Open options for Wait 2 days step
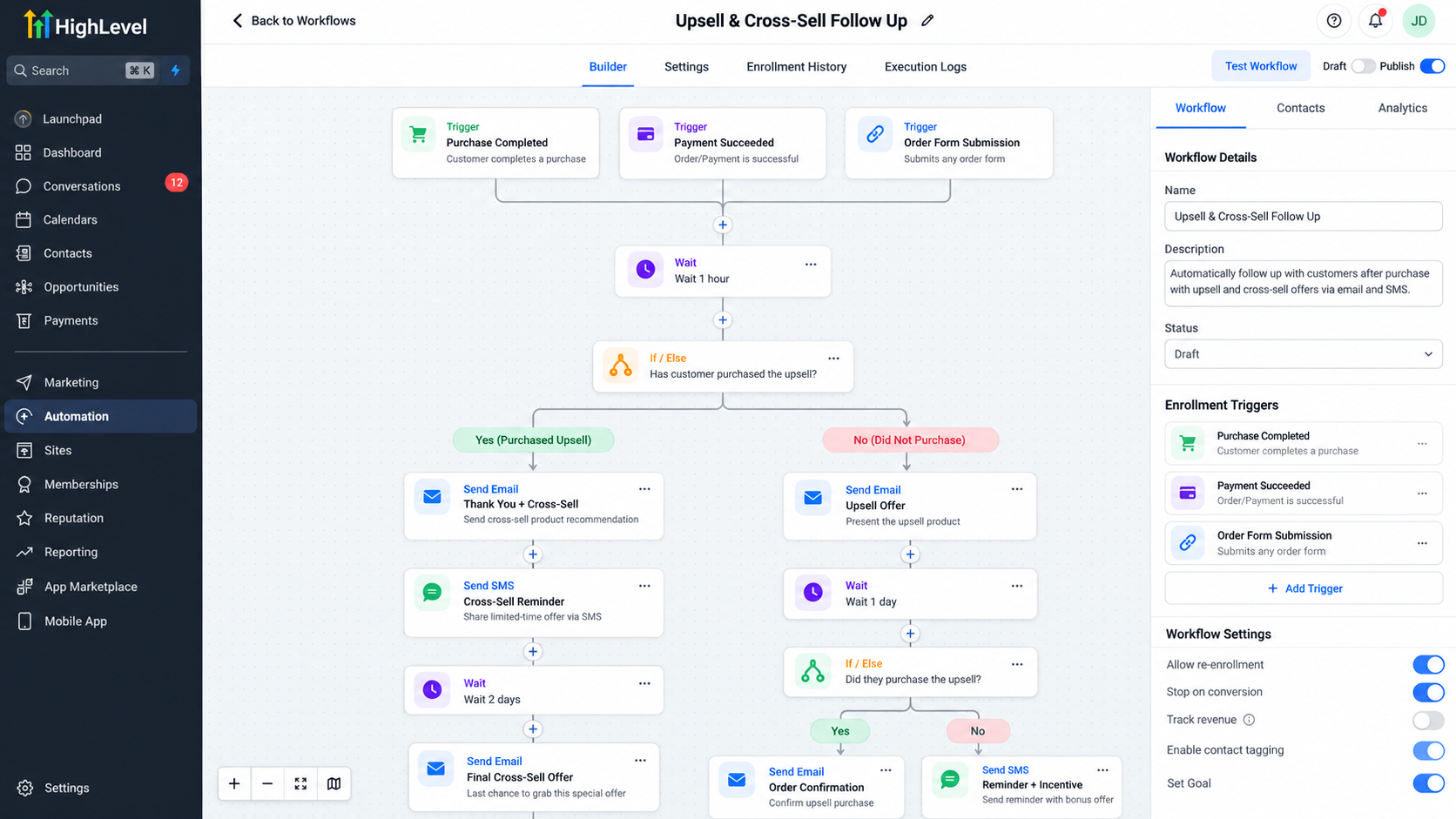Image resolution: width=1456 pixels, height=819 pixels. click(x=644, y=683)
